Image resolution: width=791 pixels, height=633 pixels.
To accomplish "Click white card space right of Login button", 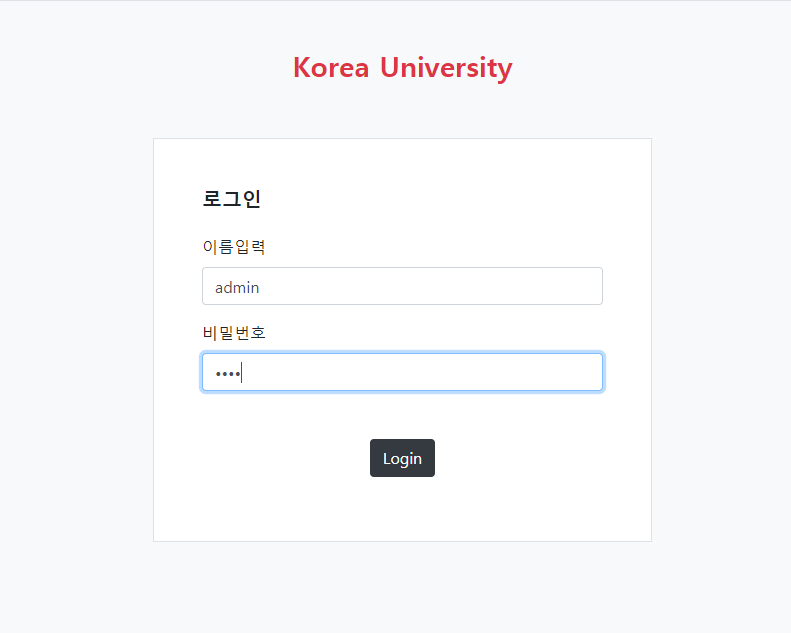I will click(x=540, y=458).
